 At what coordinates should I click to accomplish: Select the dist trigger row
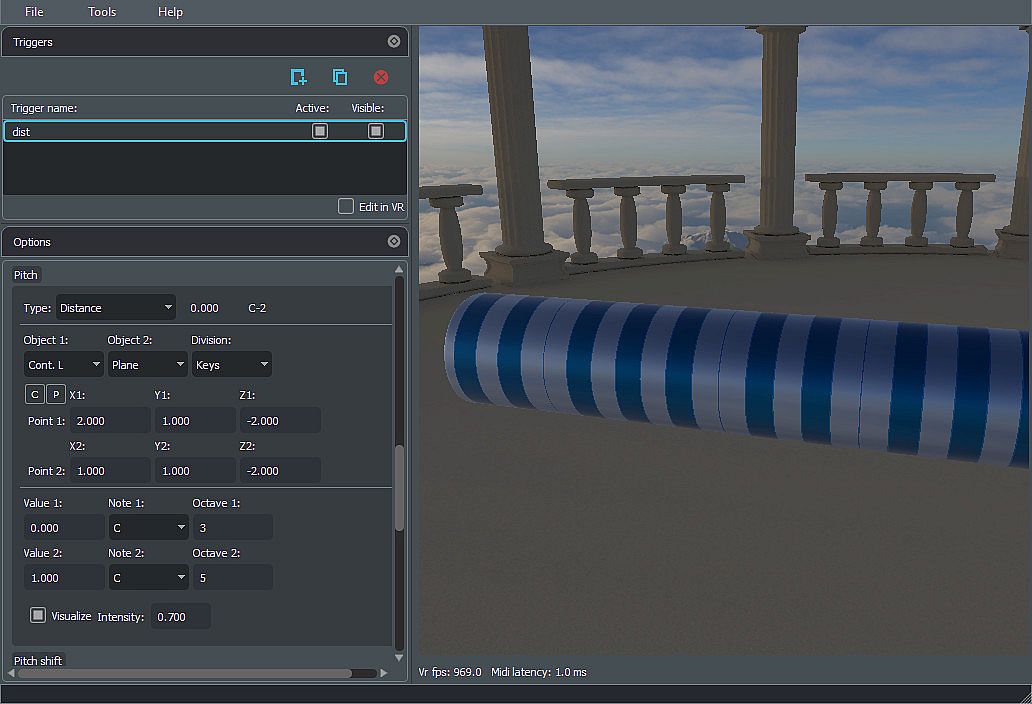(x=150, y=131)
